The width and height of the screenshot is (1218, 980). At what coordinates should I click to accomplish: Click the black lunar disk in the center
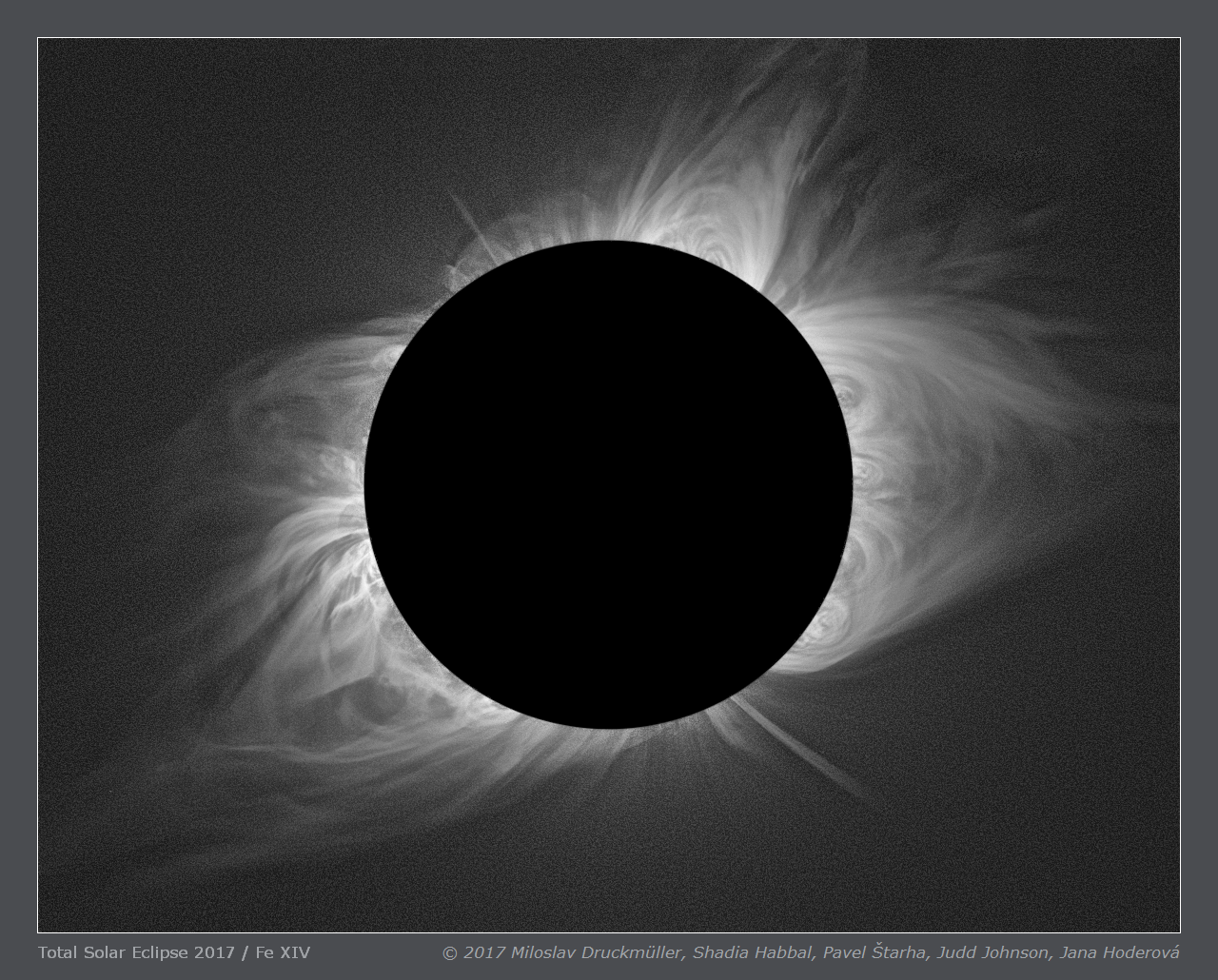pos(608,484)
